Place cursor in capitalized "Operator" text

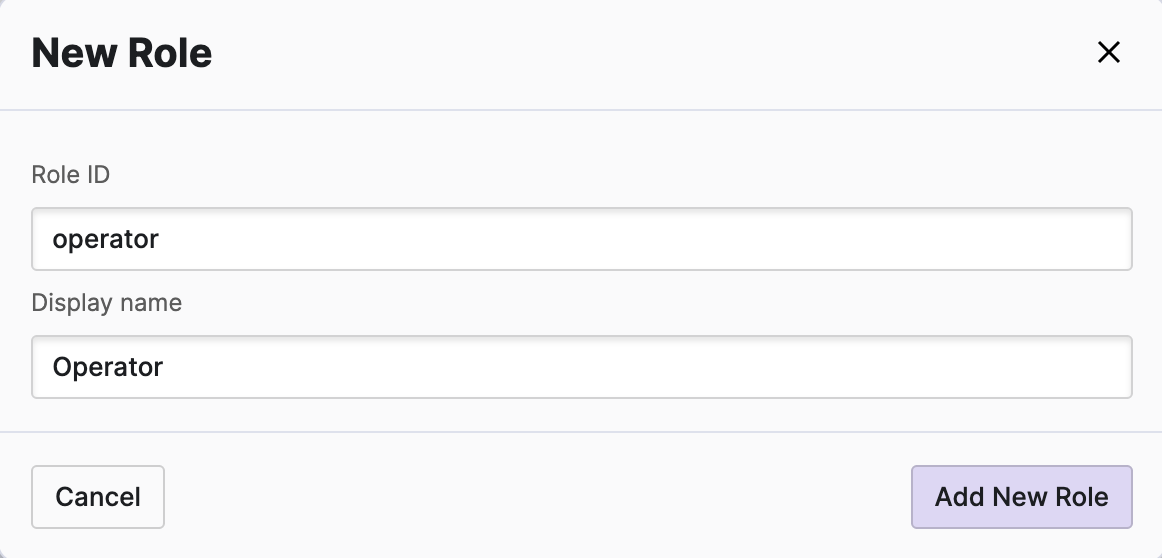tap(108, 367)
